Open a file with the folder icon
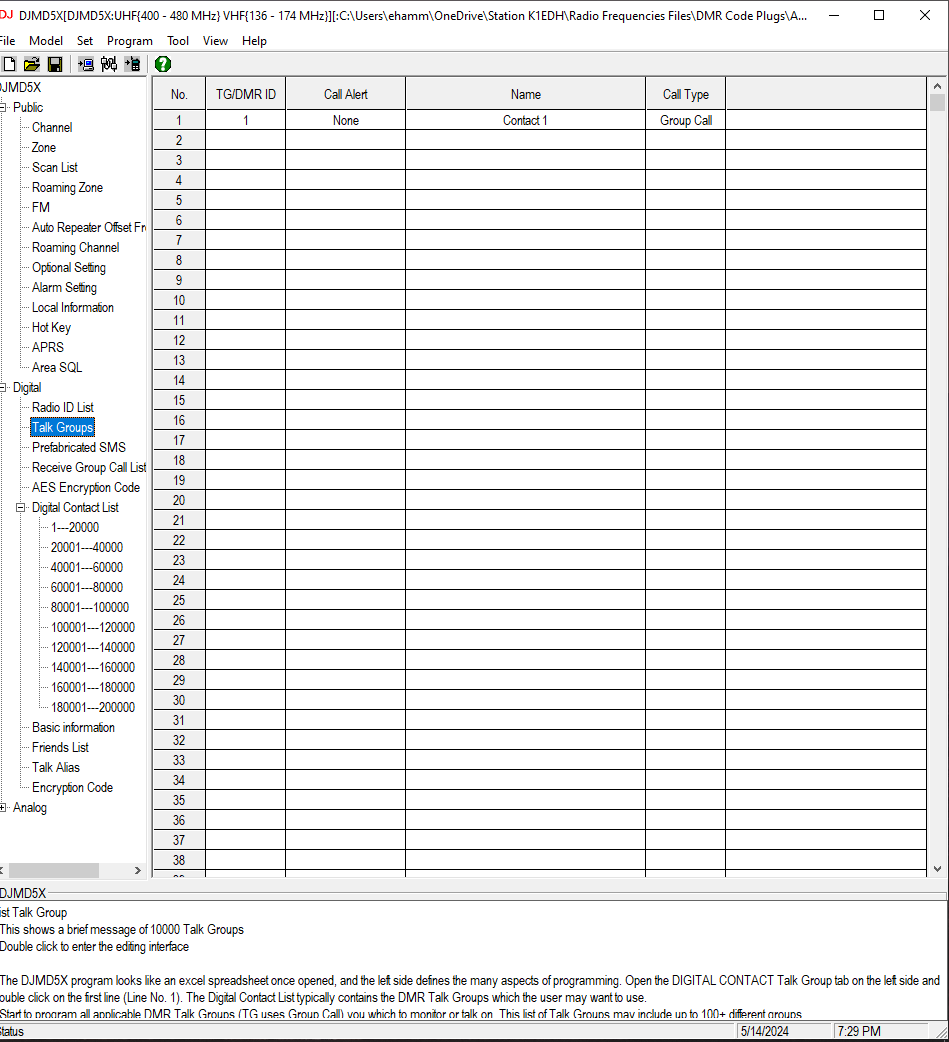Viewport: 949px width, 1042px height. point(31,64)
